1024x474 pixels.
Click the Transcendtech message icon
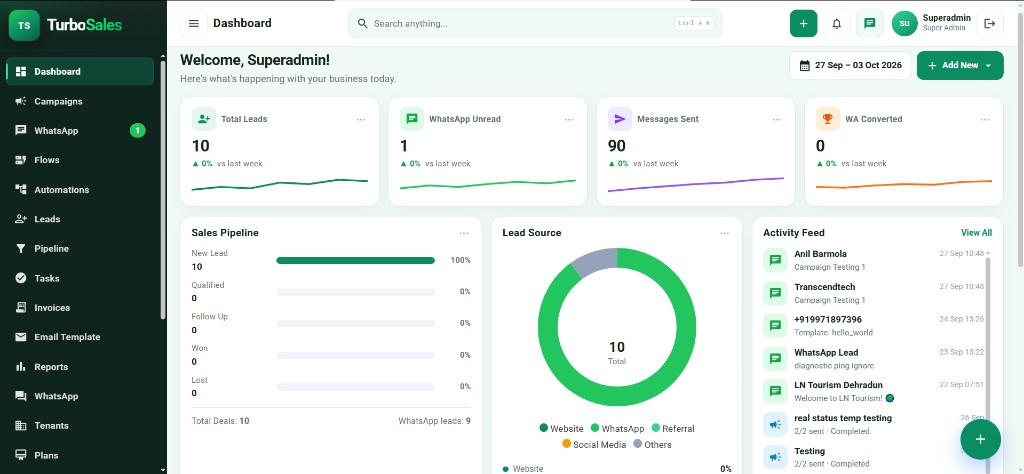[775, 292]
